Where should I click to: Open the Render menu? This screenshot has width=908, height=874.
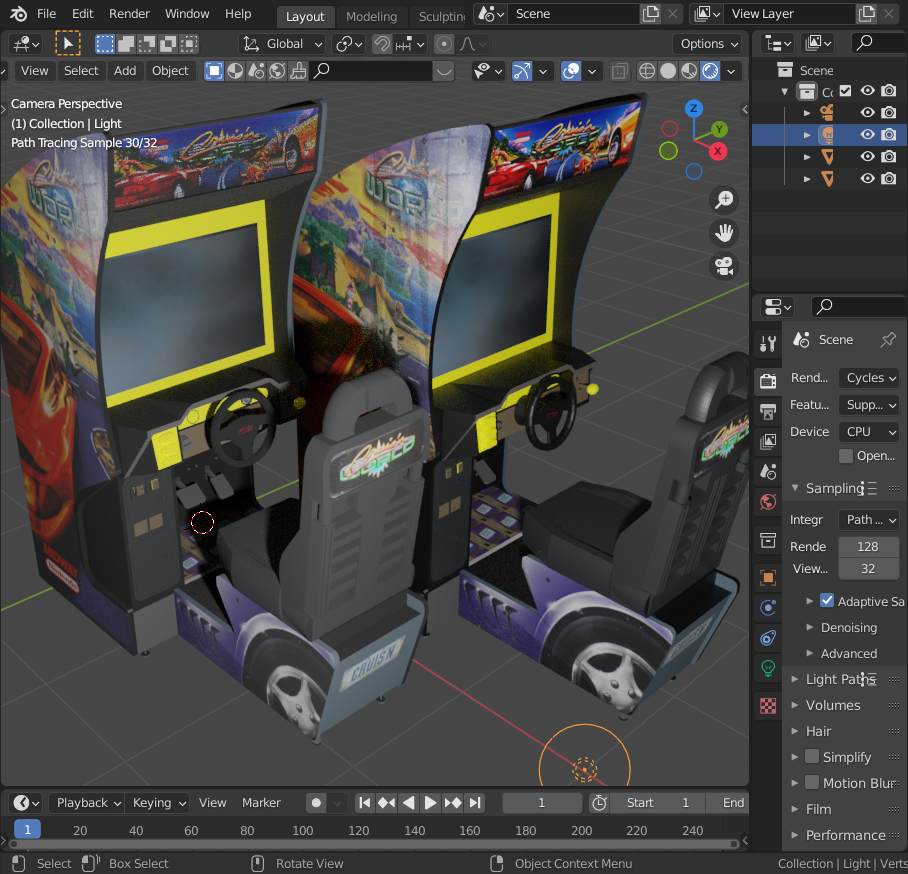point(129,13)
